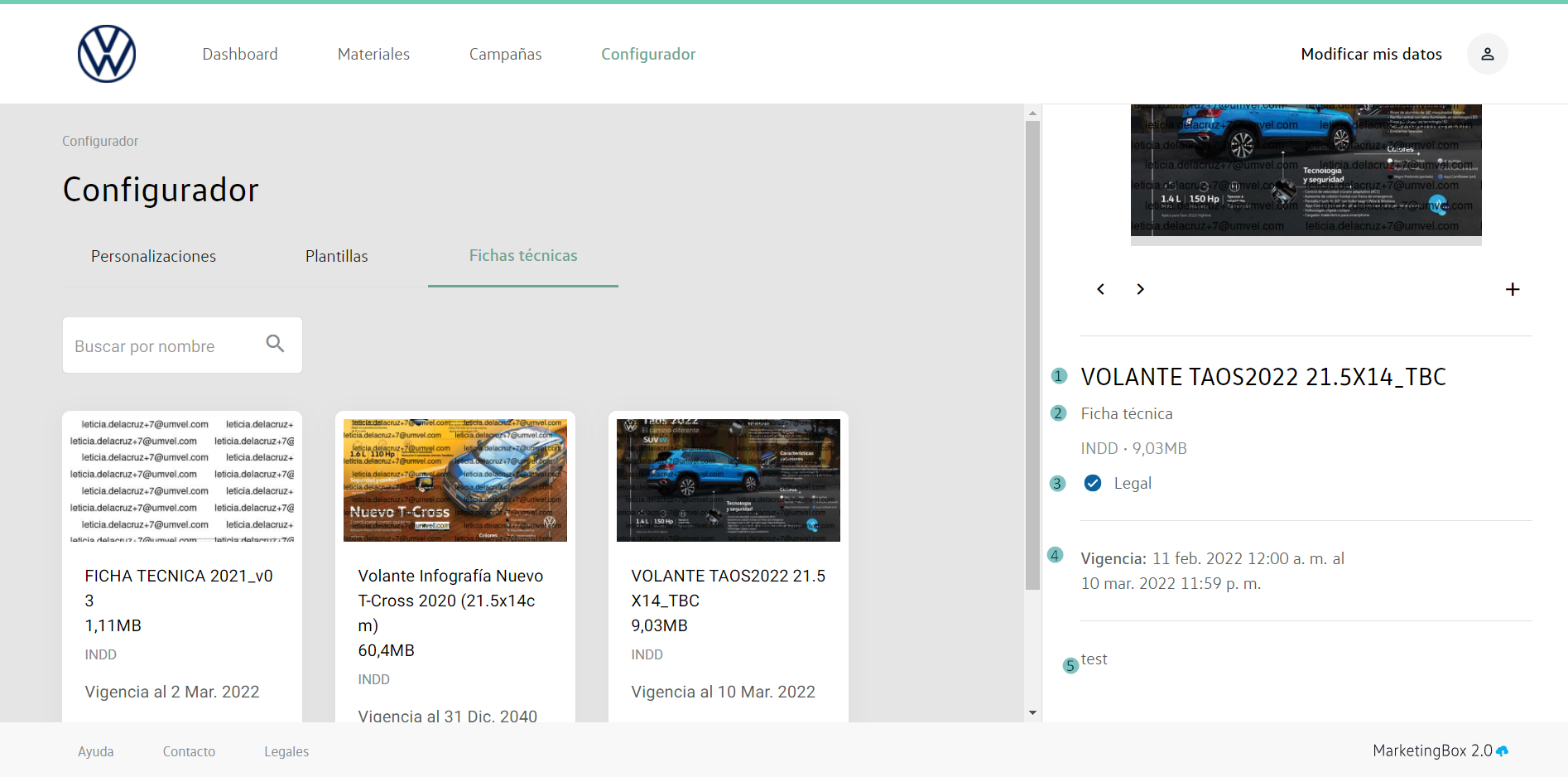Screen dimensions: 1568x777
Task: Open the Campañas menu
Action: [505, 54]
